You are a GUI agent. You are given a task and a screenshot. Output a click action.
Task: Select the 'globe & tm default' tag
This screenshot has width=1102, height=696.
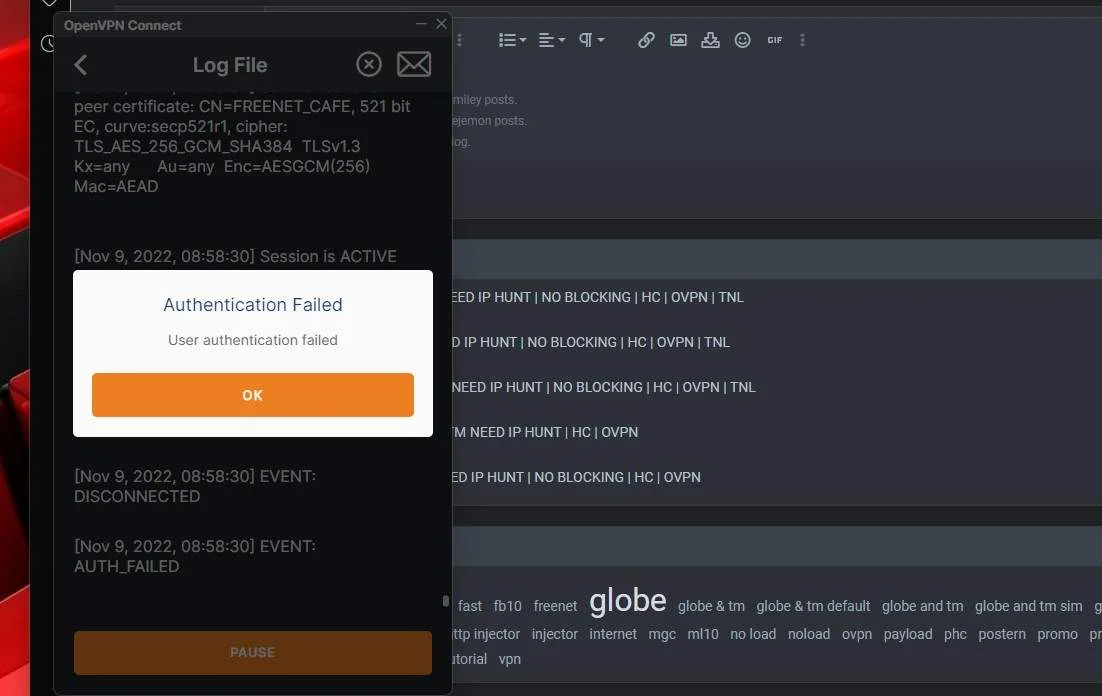[x=813, y=606]
